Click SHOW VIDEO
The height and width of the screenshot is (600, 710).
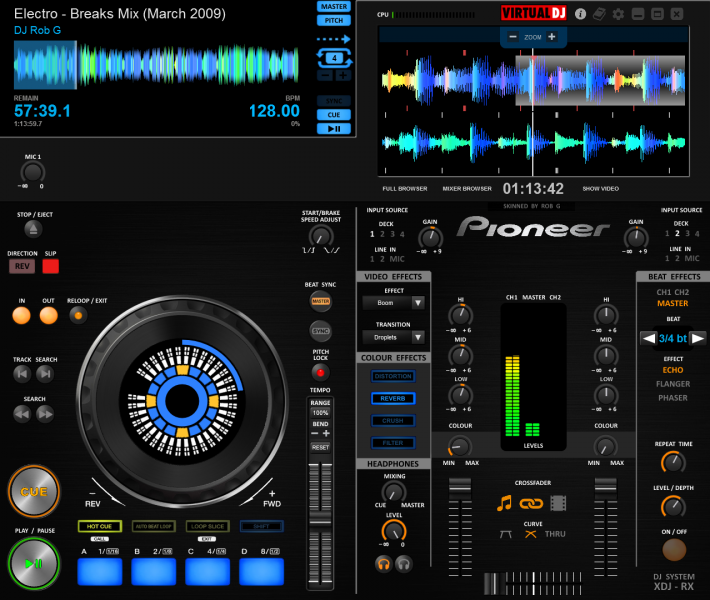pos(600,189)
